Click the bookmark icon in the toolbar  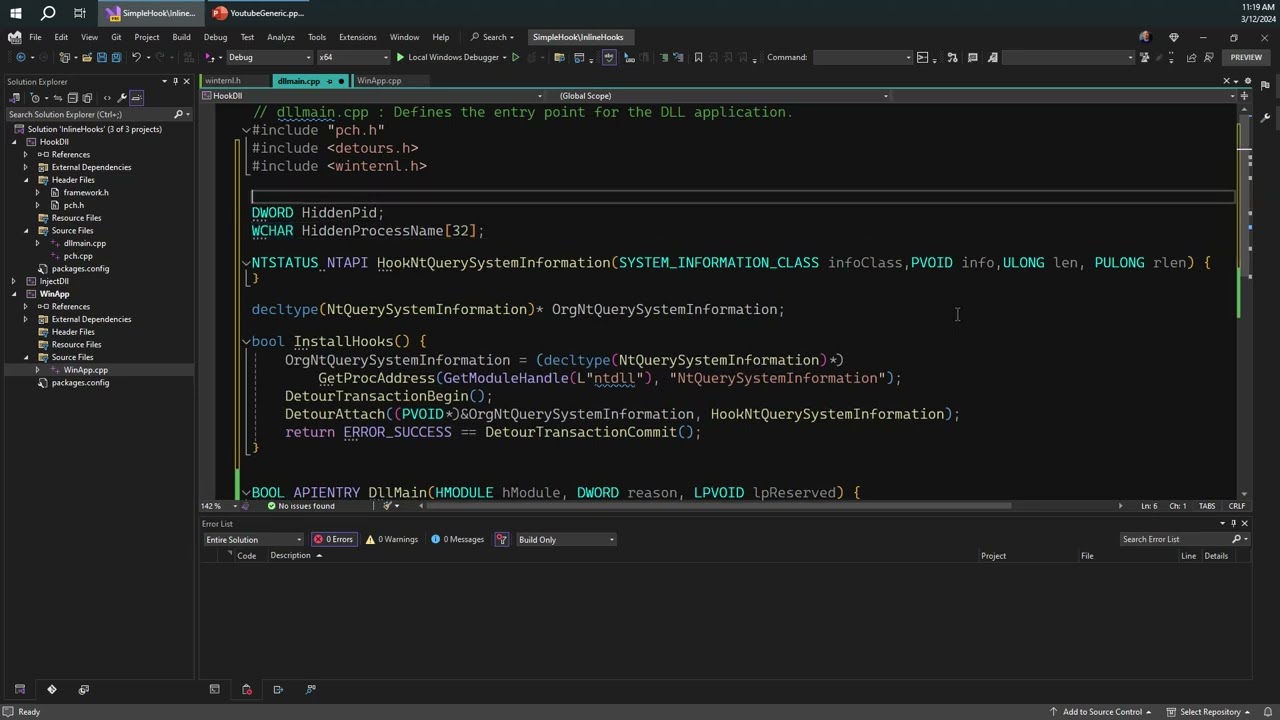click(x=698, y=57)
